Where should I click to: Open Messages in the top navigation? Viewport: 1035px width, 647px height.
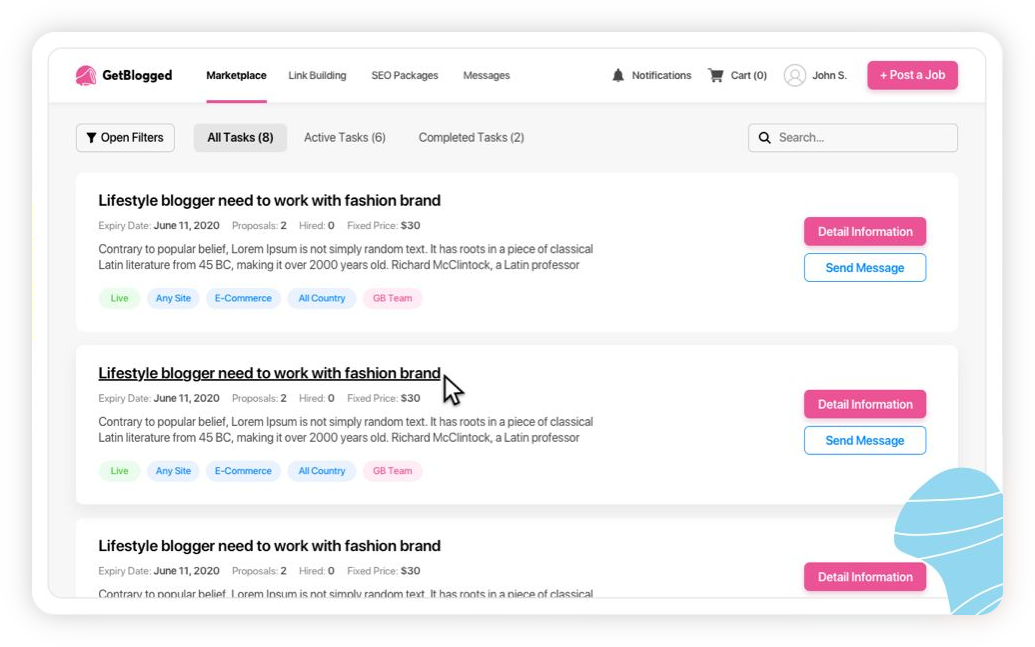click(486, 75)
